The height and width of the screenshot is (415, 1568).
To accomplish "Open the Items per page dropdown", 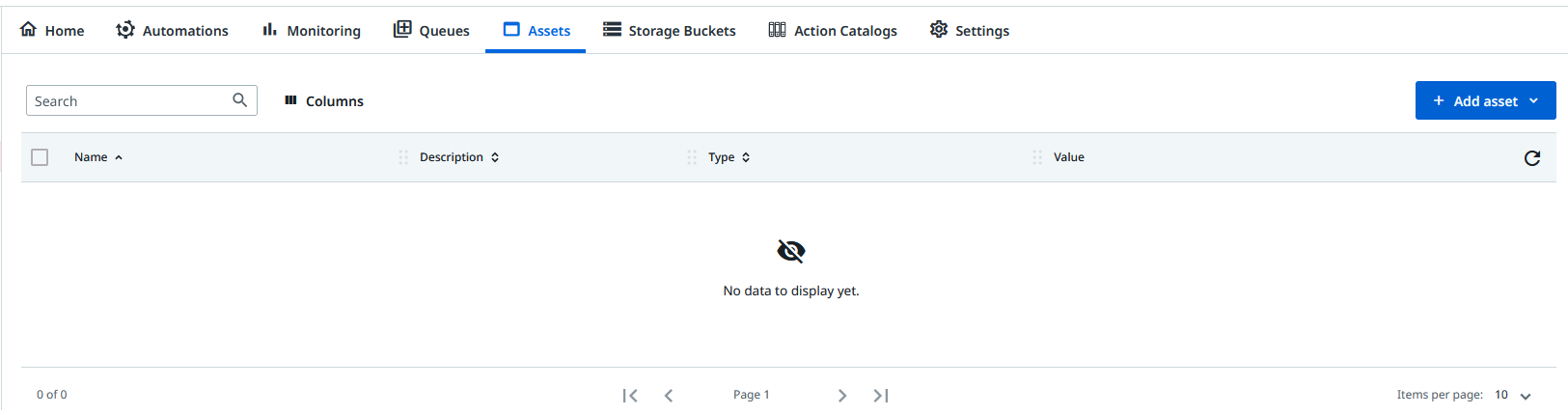I will point(1525,396).
